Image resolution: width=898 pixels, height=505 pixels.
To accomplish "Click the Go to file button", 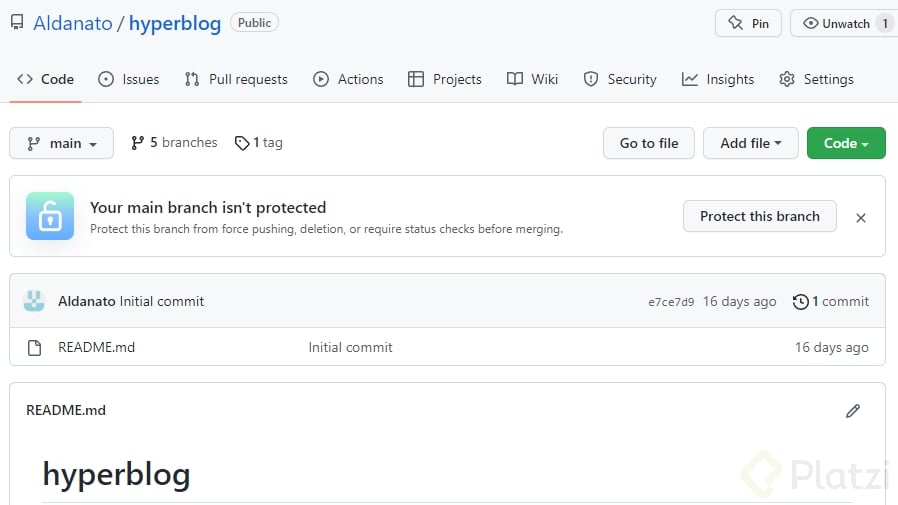I will pos(649,143).
